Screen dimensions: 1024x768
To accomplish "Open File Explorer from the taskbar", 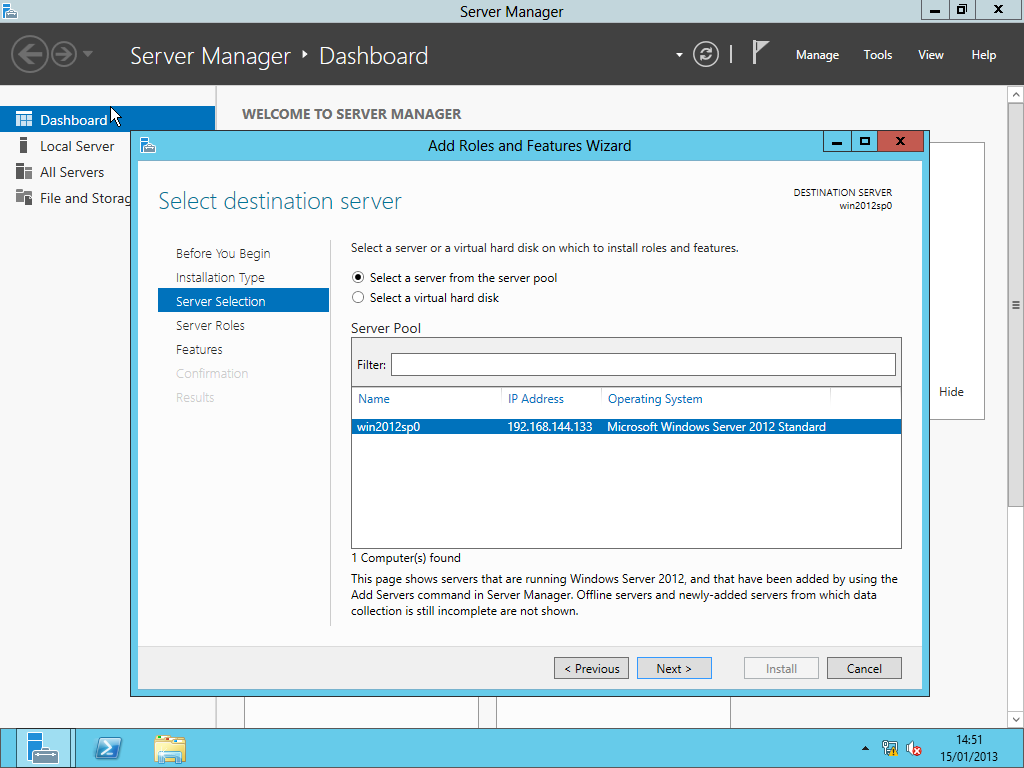I will click(170, 748).
